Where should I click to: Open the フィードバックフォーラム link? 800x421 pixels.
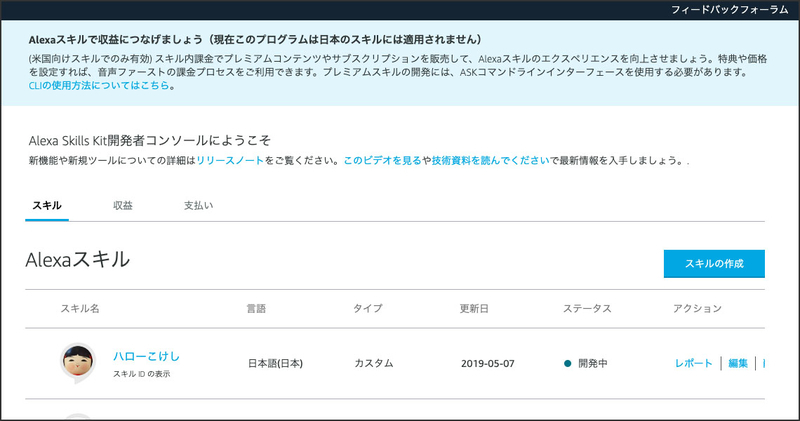pos(730,10)
